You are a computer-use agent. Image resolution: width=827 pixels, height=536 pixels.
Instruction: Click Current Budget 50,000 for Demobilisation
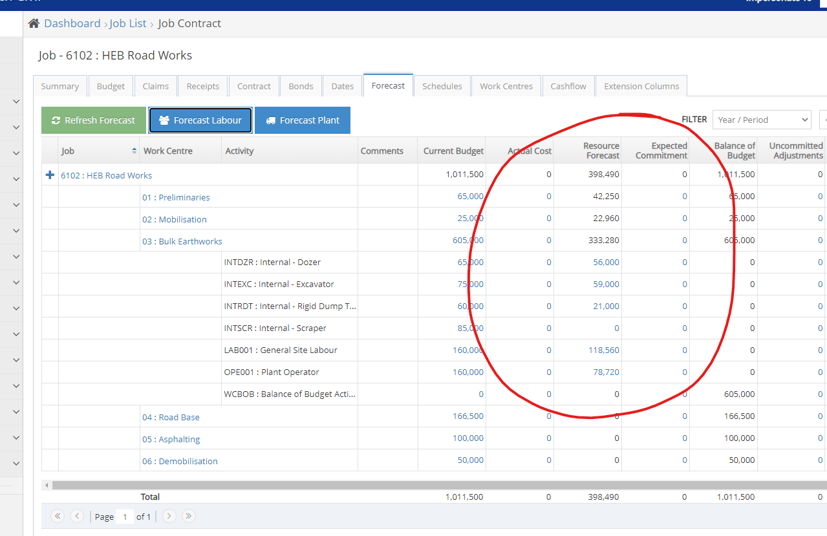(x=470, y=460)
